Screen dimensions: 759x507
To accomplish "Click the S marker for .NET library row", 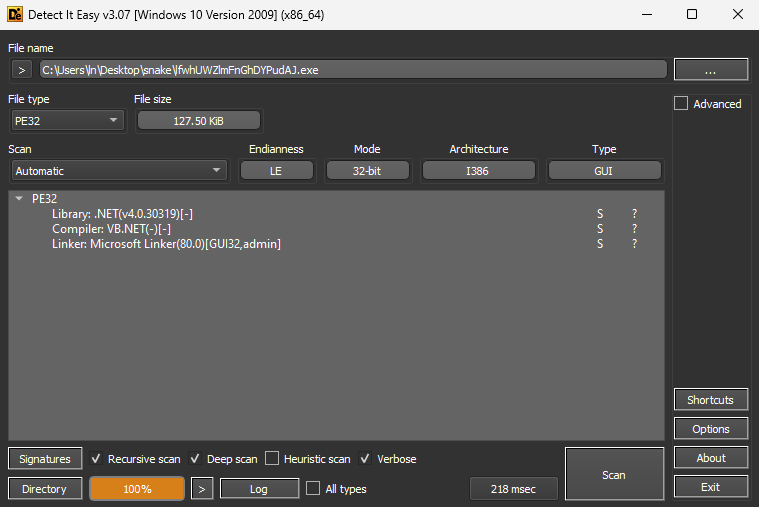I will click(x=600, y=214).
